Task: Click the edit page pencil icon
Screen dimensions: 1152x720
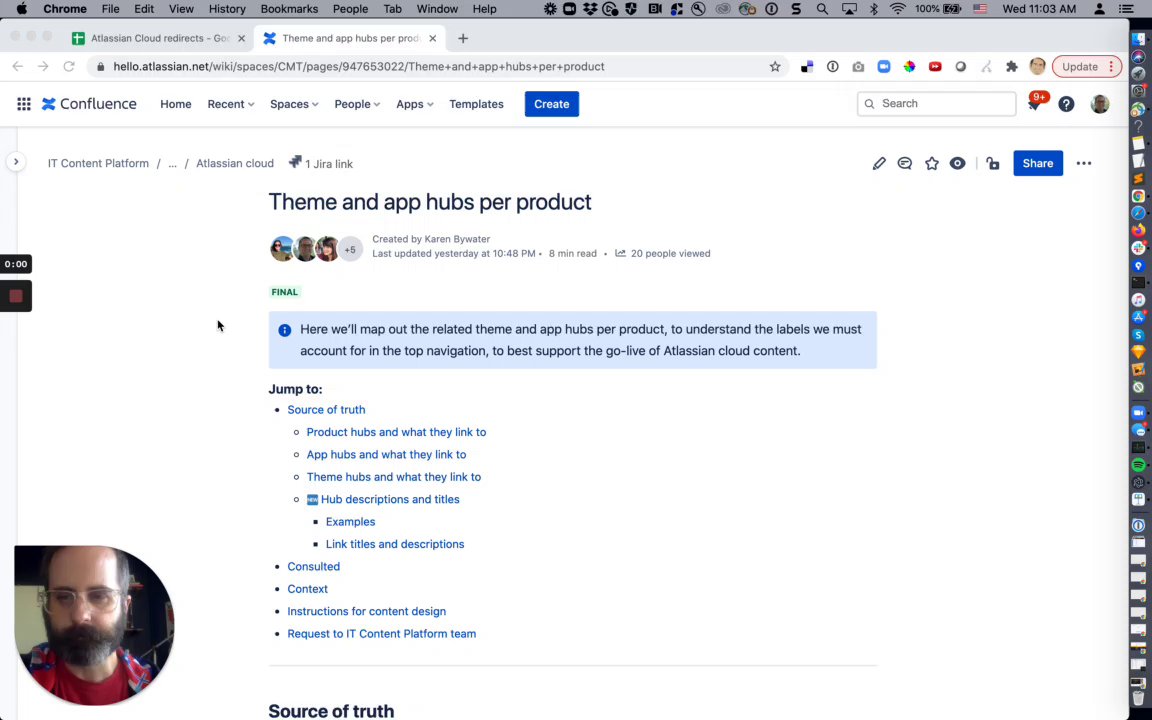Action: point(879,163)
